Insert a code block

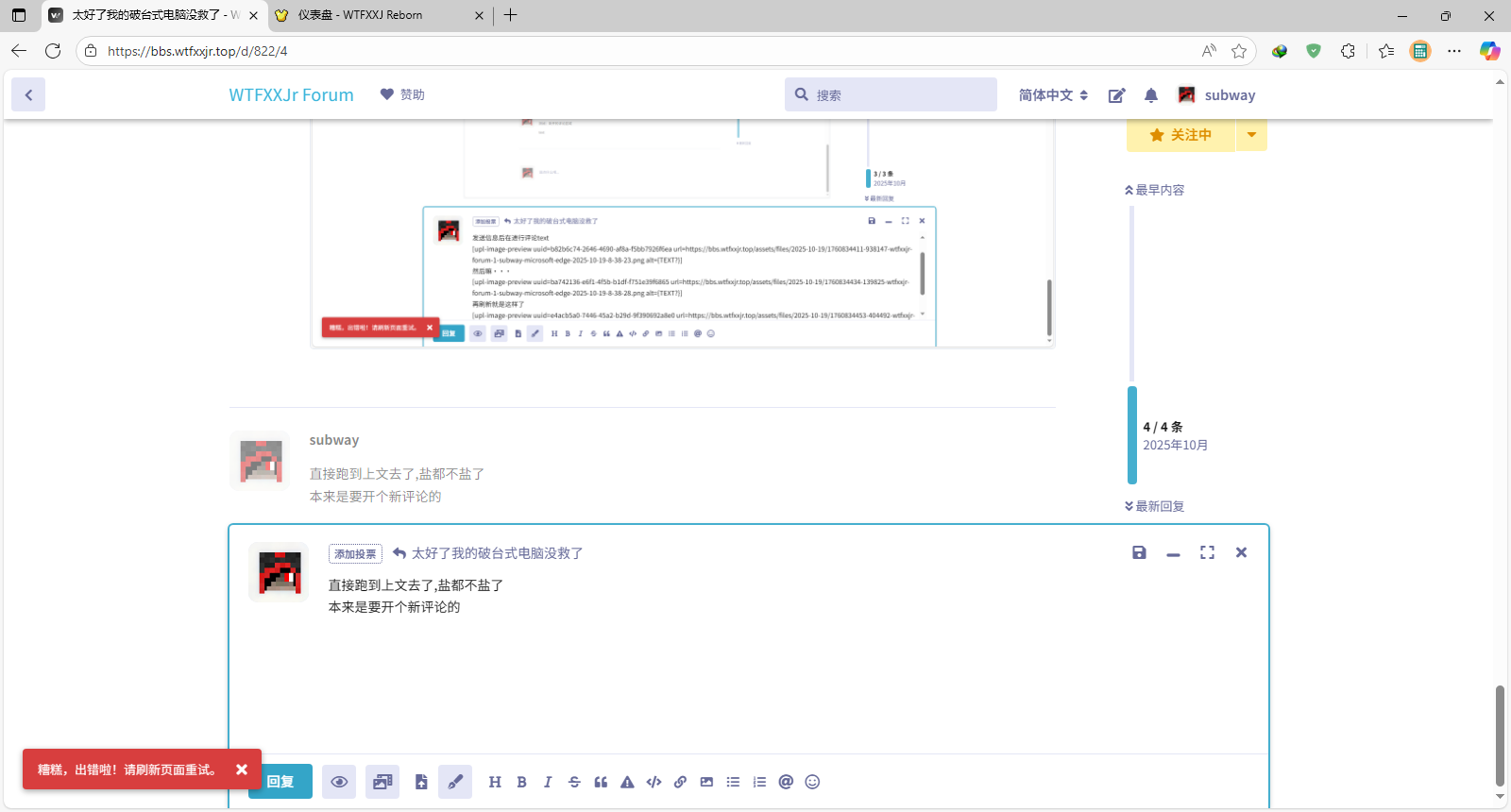[654, 782]
